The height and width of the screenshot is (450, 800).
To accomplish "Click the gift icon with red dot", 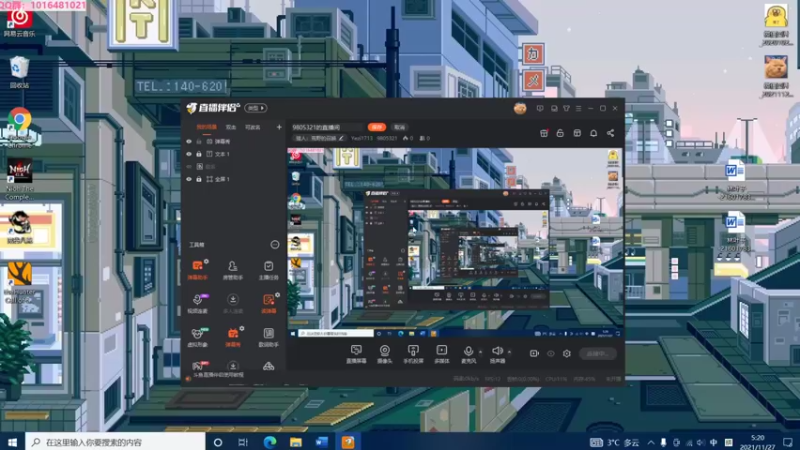I will tap(544, 133).
